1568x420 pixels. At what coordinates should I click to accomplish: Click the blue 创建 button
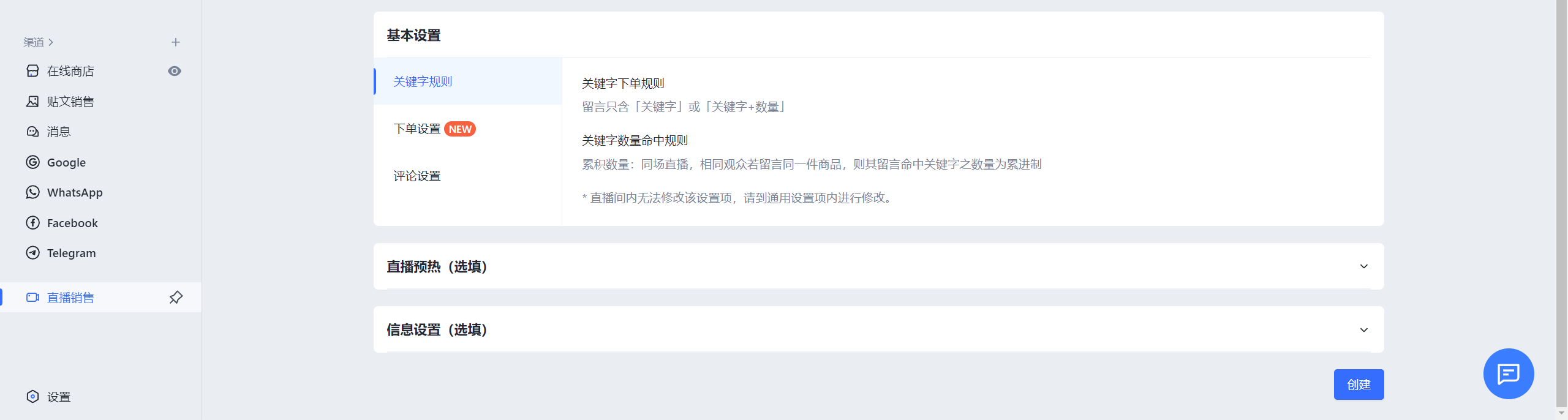[1359, 384]
